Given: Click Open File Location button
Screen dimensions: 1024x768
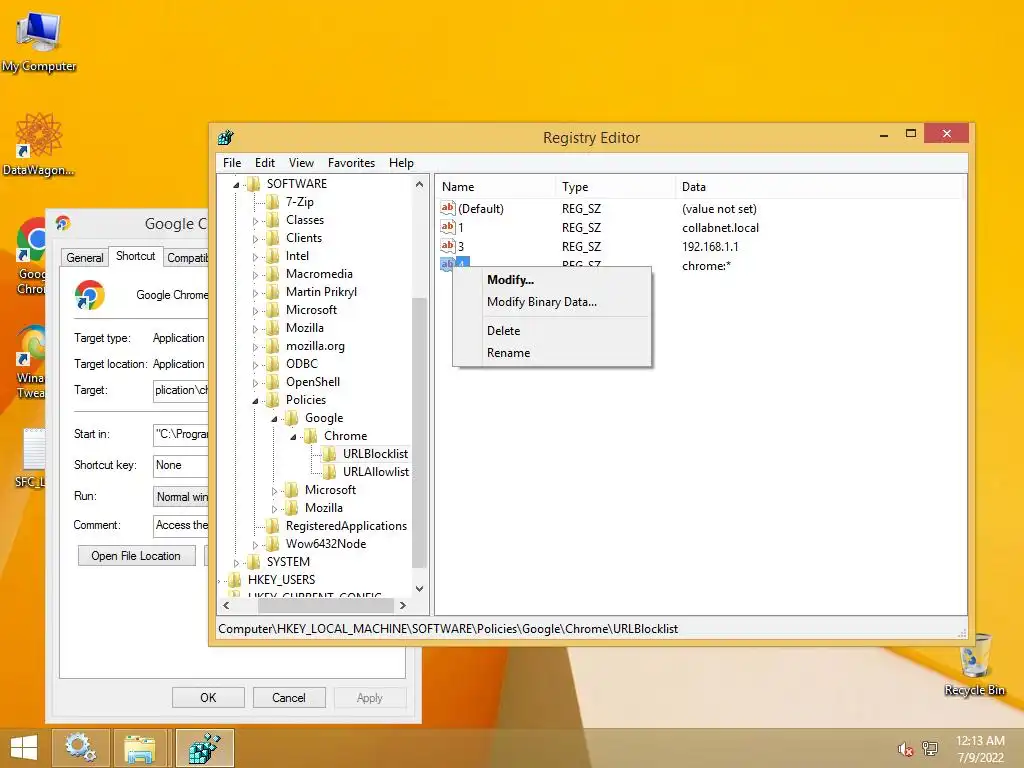Looking at the screenshot, I should tap(136, 556).
